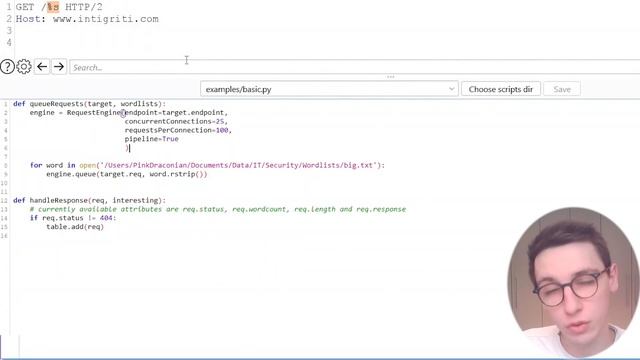Click the Save button

(x=562, y=89)
